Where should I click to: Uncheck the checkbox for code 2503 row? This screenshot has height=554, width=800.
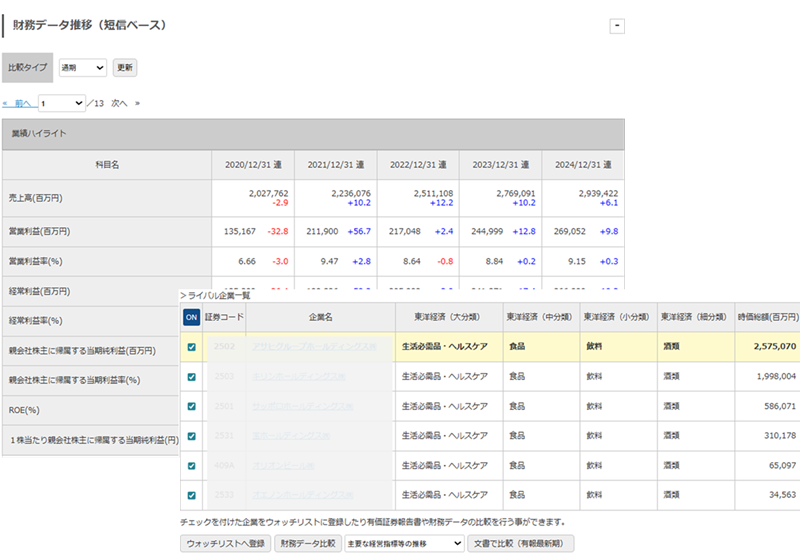(x=191, y=376)
